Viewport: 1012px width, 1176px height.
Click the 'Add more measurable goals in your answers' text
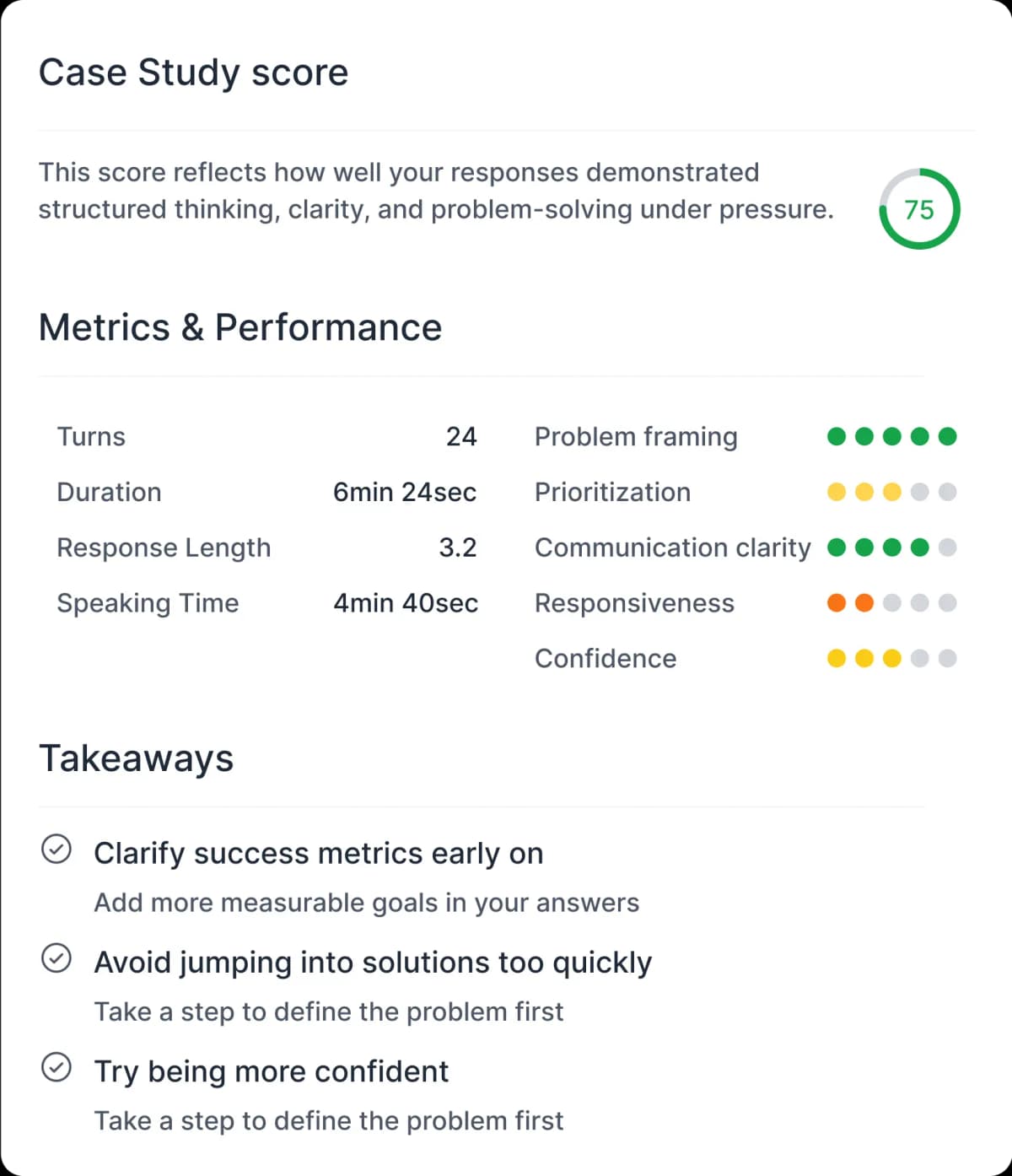tap(366, 903)
